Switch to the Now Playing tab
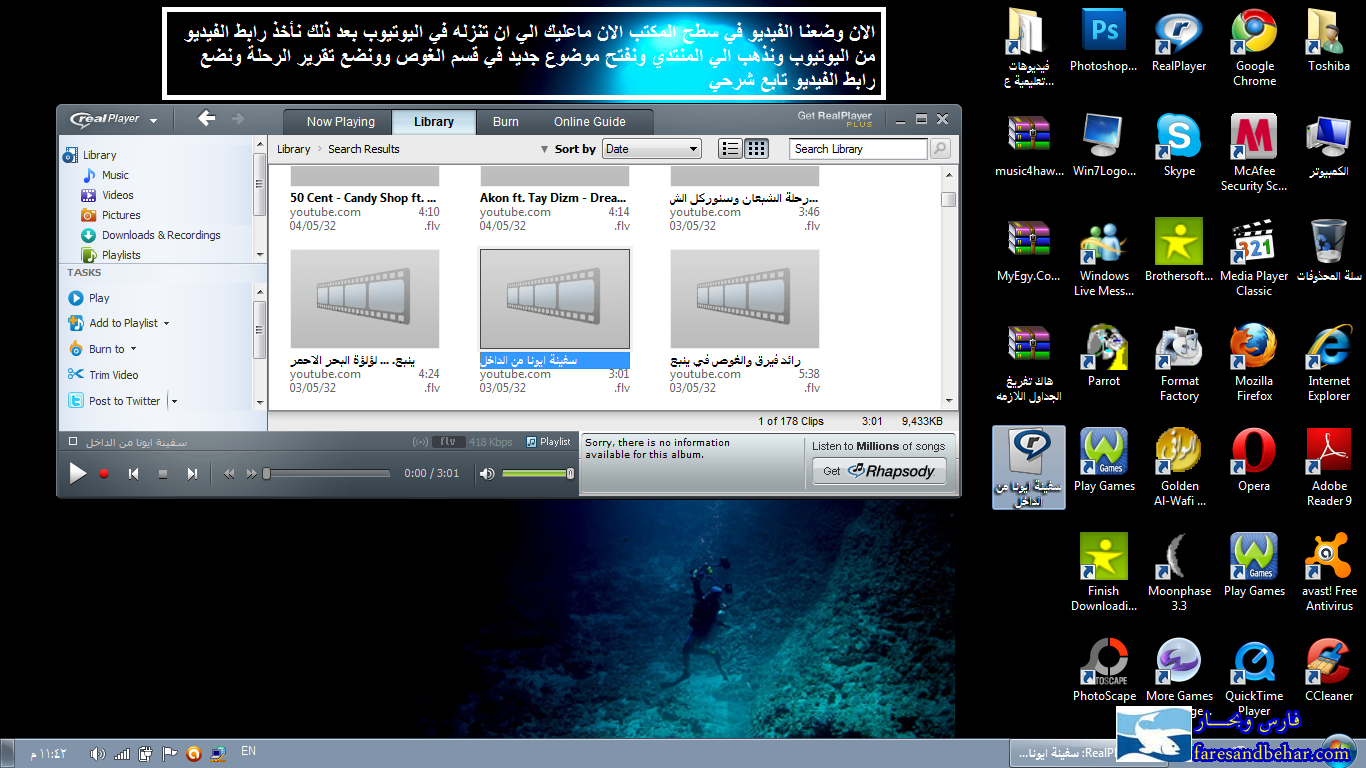The width and height of the screenshot is (1366, 768). coord(340,122)
